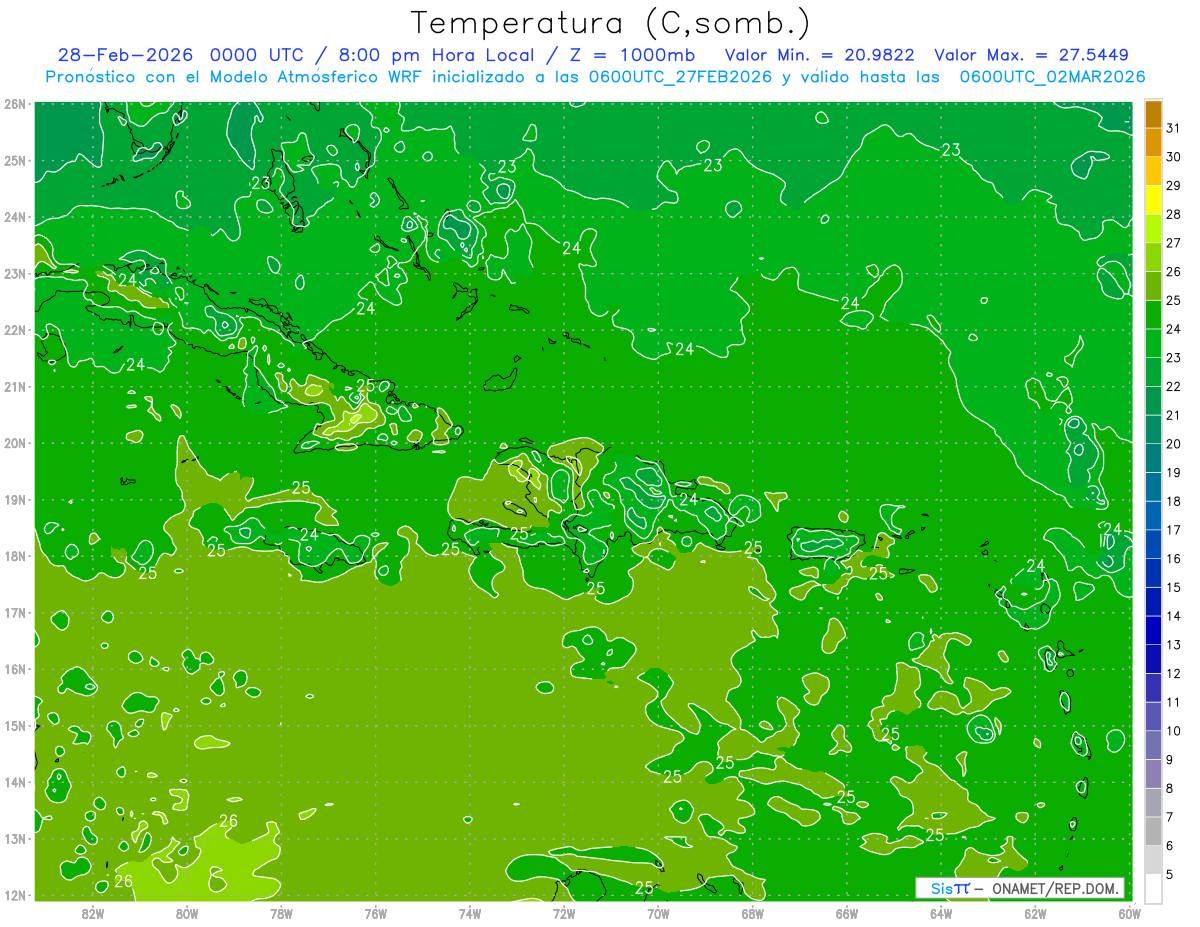Click the '22N' latitude axis label
Screen dimensions: 1200x927
pyautogui.click(x=15, y=330)
